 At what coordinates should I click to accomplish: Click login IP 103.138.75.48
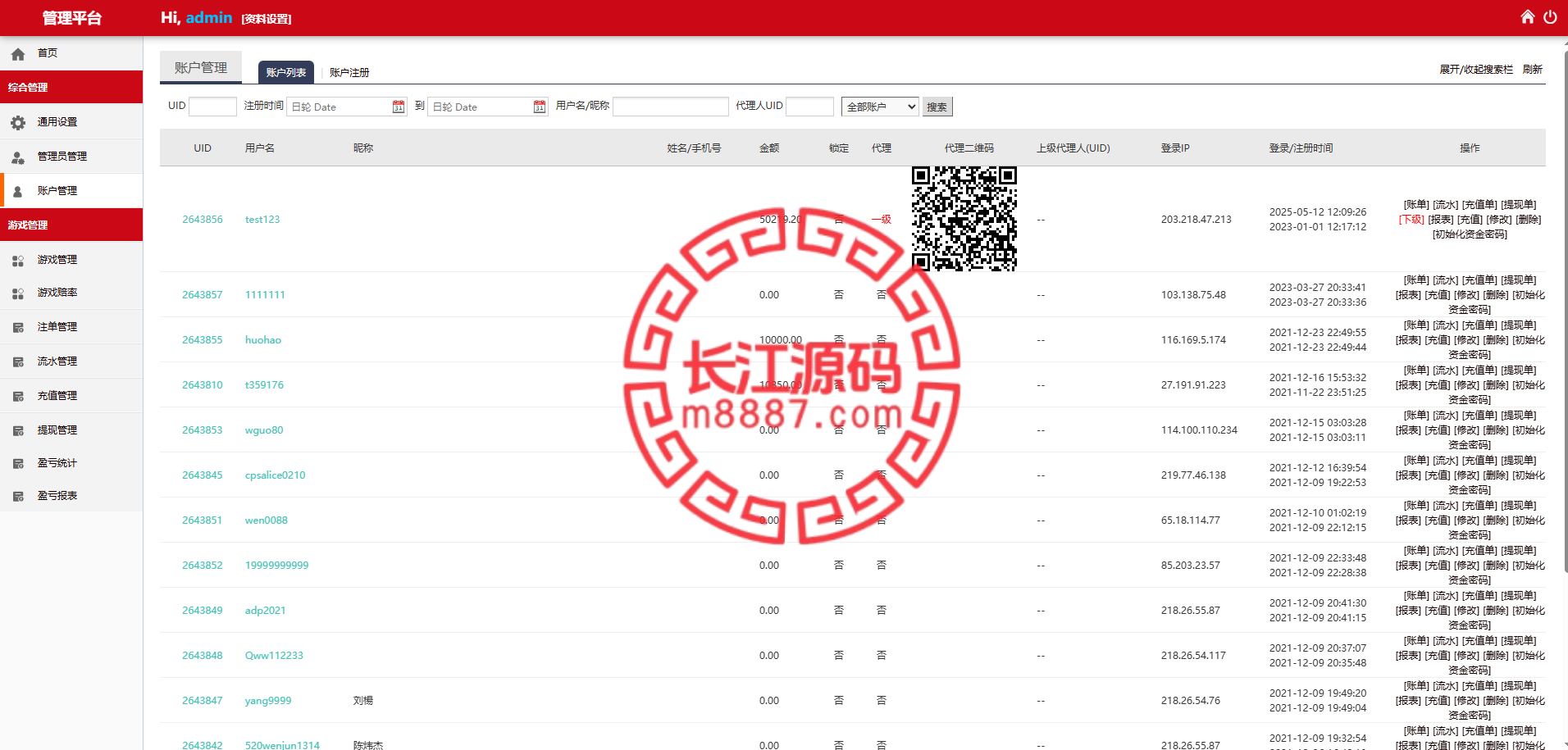1193,295
